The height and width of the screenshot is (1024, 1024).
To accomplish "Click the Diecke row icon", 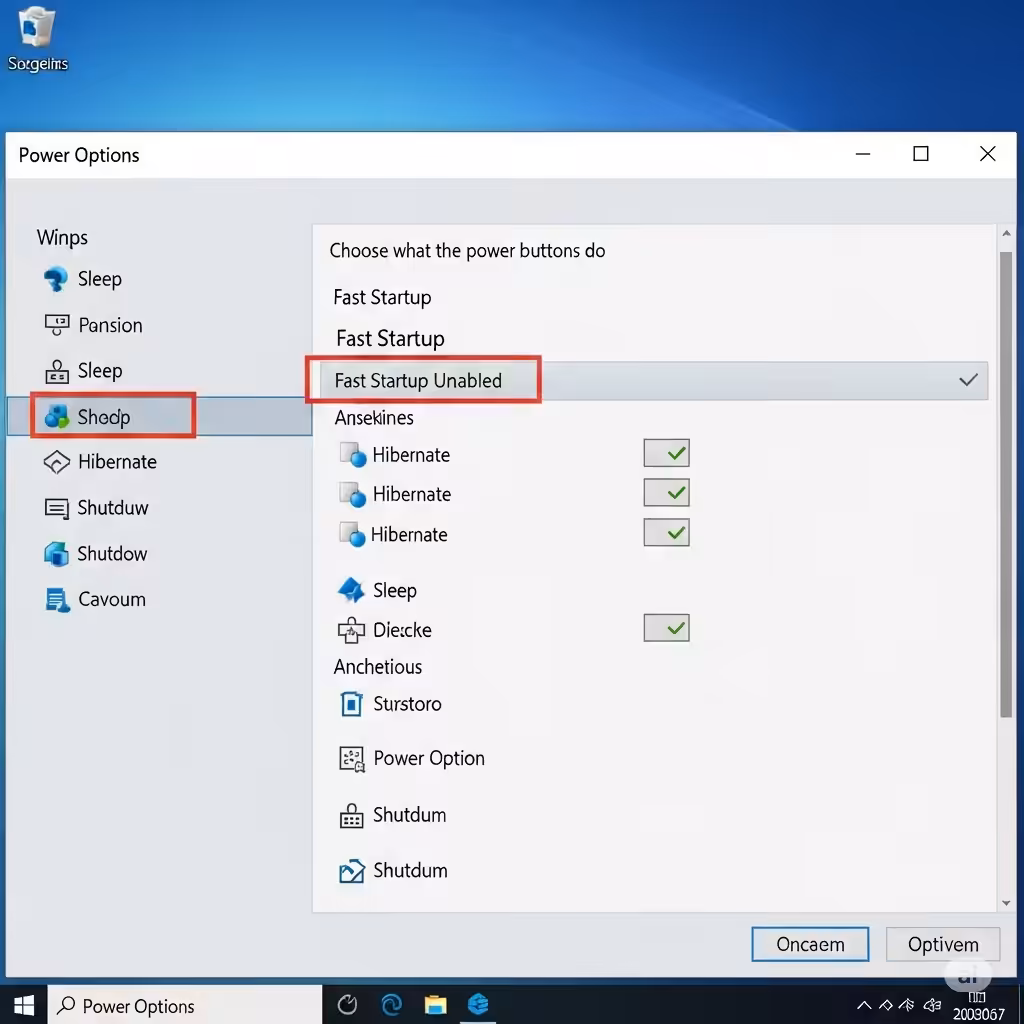I will click(351, 630).
